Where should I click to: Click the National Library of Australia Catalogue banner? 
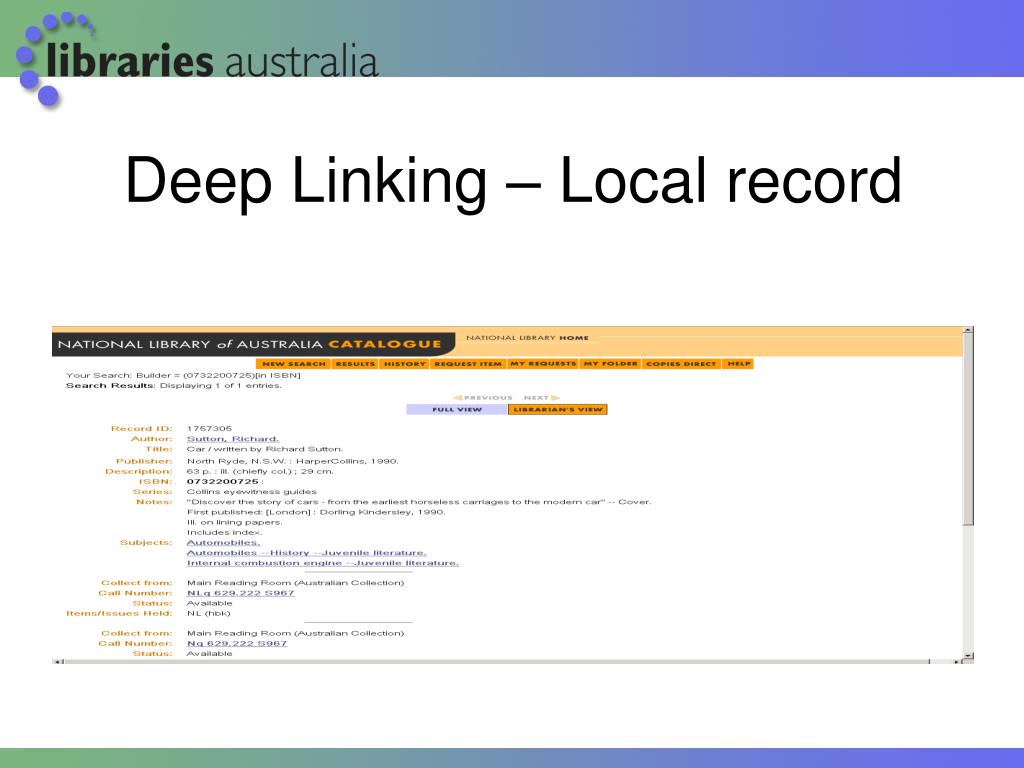(x=253, y=344)
